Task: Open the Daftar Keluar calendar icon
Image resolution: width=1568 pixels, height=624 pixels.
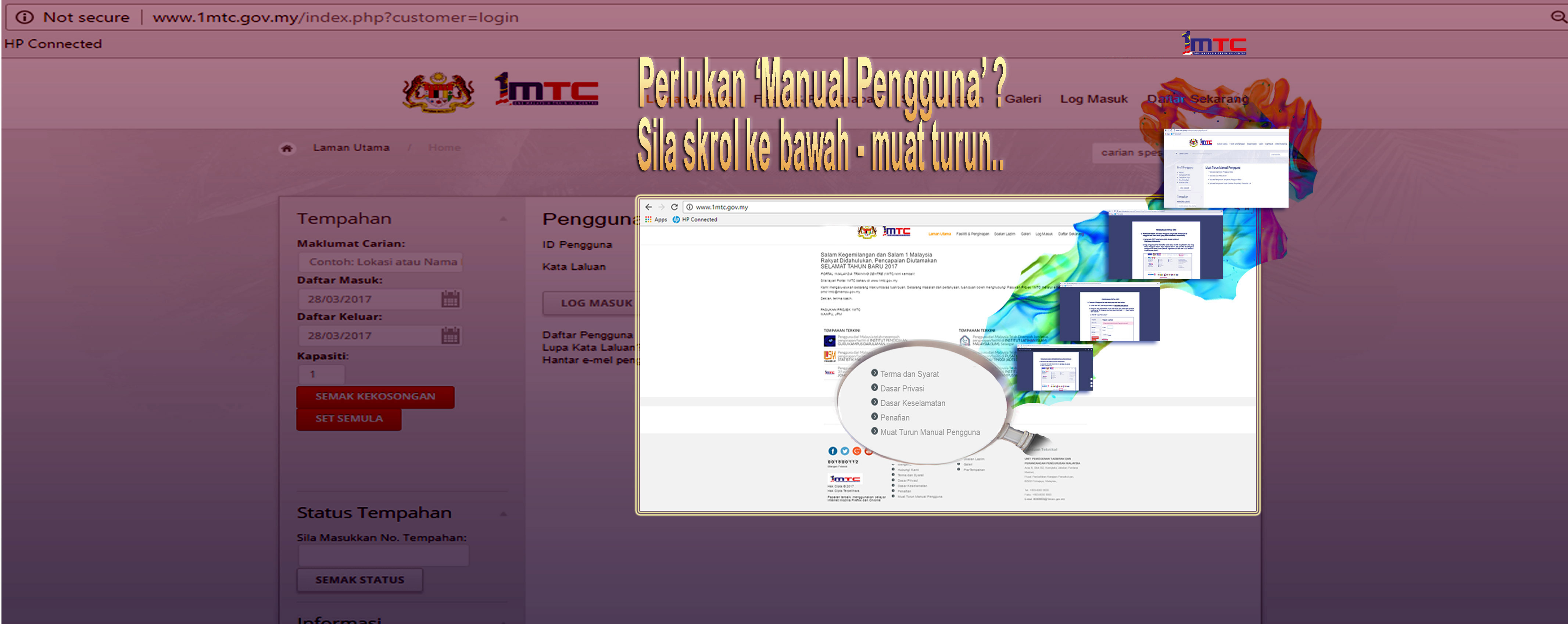Action: (450, 336)
